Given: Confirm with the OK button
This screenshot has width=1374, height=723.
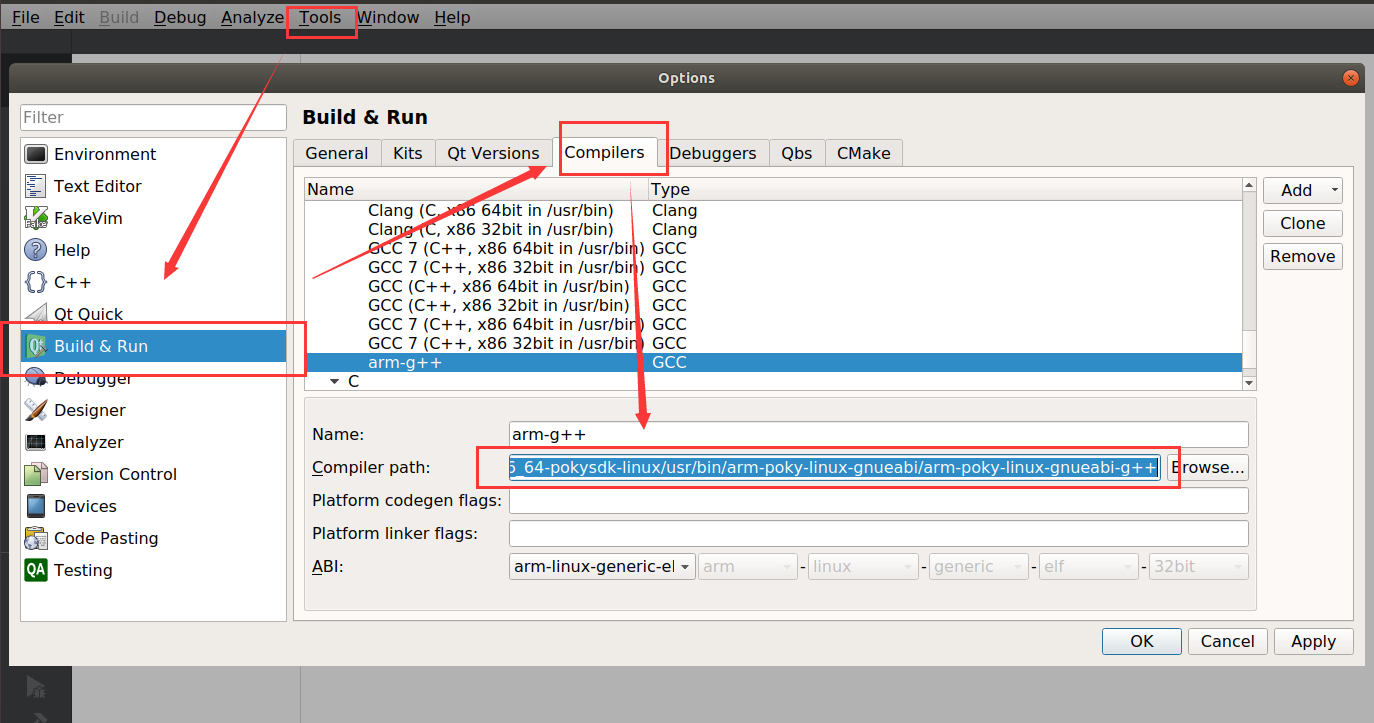Looking at the screenshot, I should [1142, 641].
